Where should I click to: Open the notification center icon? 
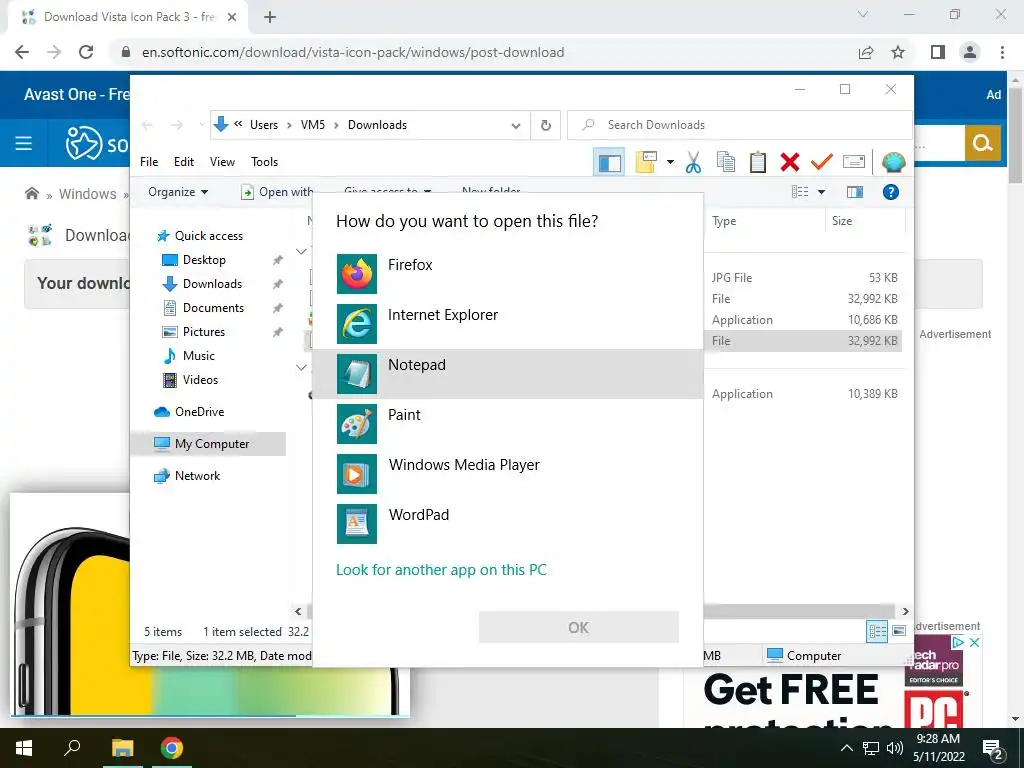pyautogui.click(x=993, y=748)
